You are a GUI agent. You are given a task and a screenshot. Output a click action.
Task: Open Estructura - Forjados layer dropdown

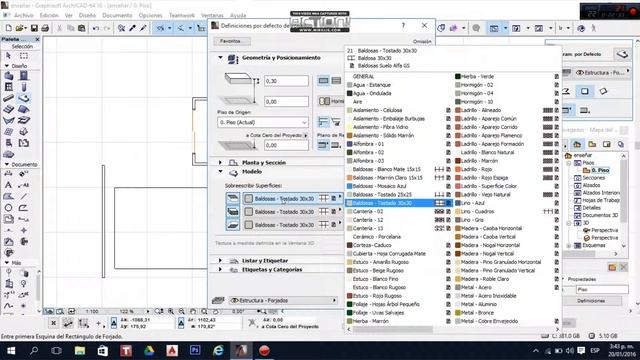(283, 300)
